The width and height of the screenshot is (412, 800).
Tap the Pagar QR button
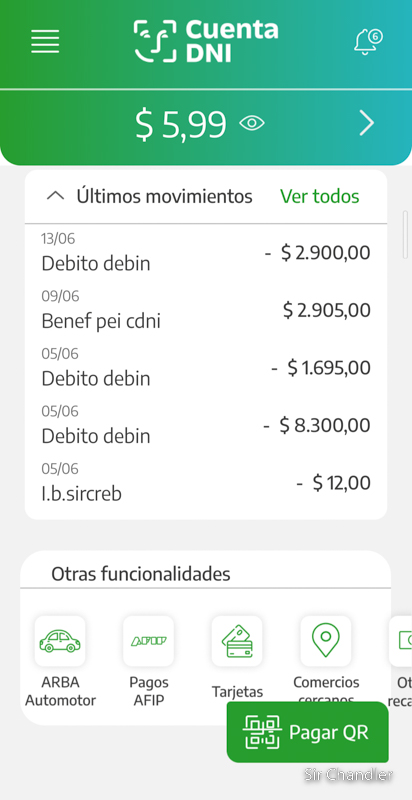point(307,732)
